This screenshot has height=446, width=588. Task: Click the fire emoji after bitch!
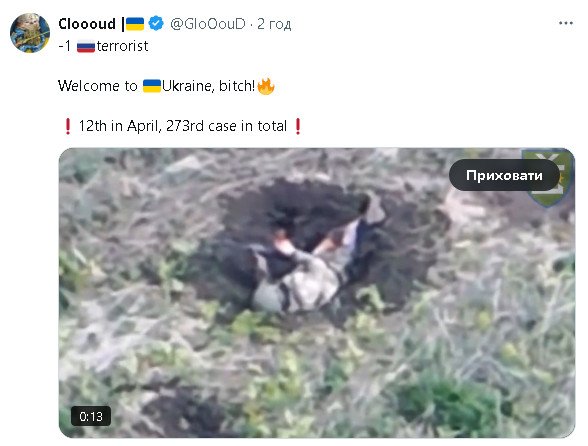tap(266, 86)
